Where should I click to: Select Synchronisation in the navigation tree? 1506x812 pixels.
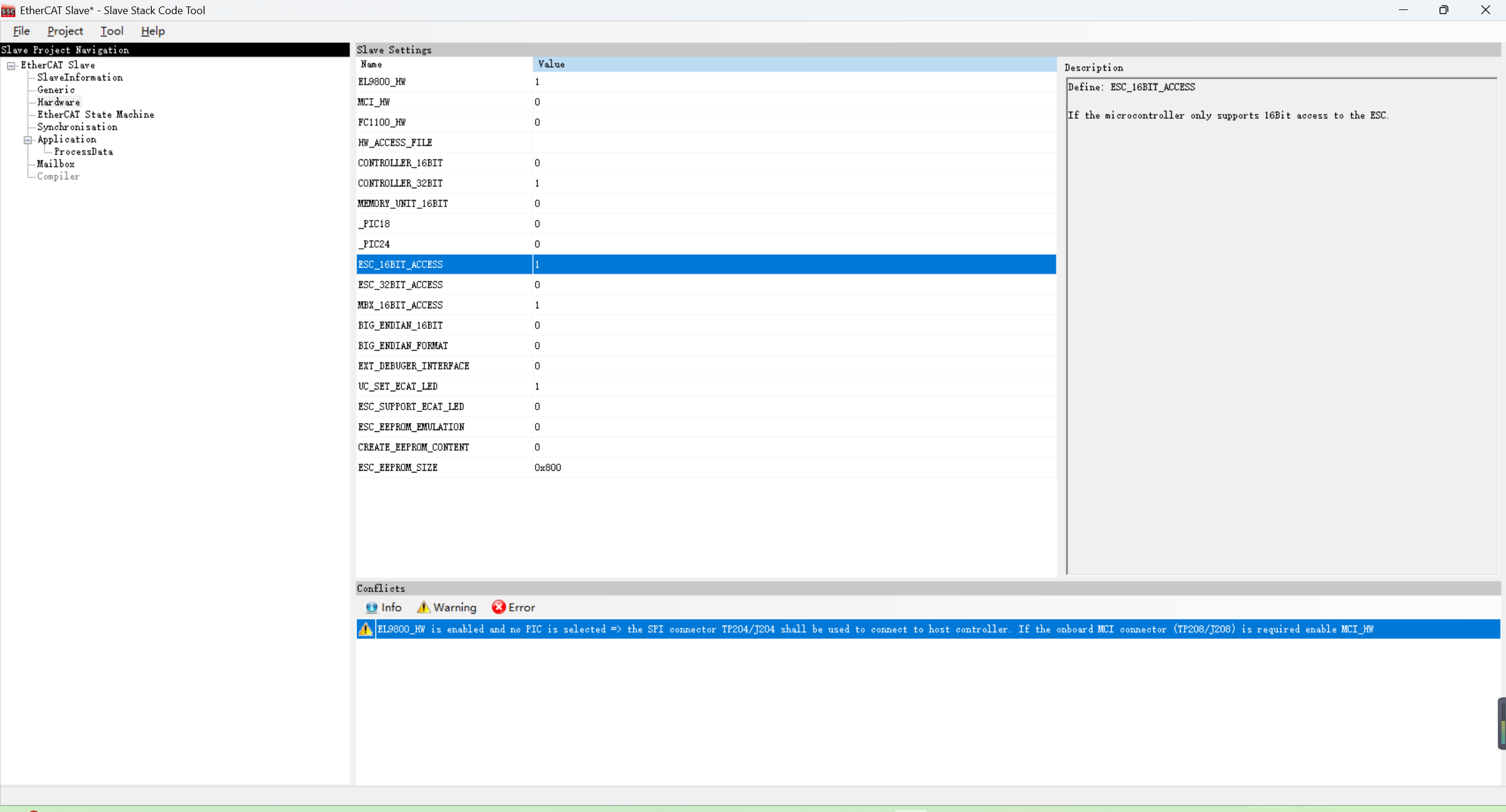click(77, 127)
